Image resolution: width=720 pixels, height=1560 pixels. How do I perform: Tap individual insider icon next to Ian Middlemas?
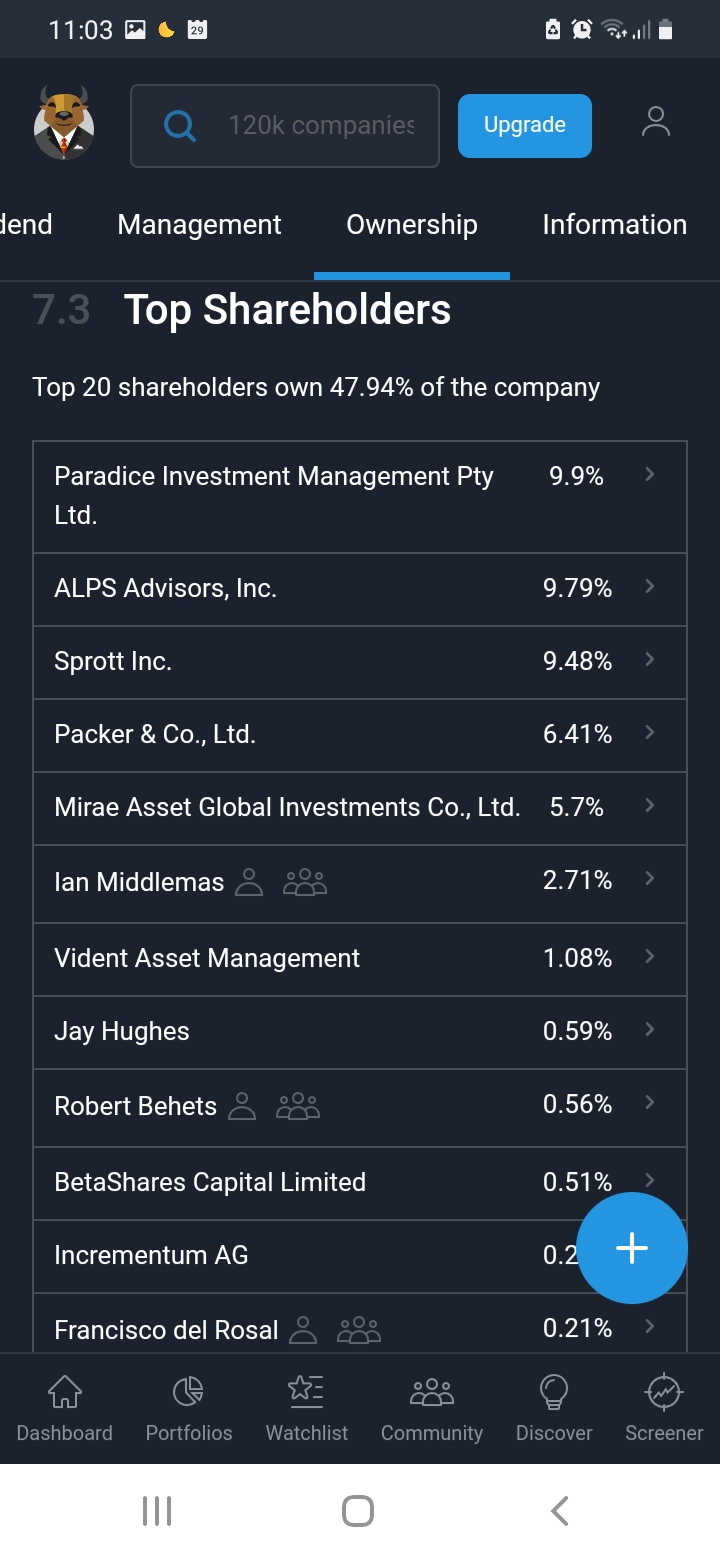[248, 882]
